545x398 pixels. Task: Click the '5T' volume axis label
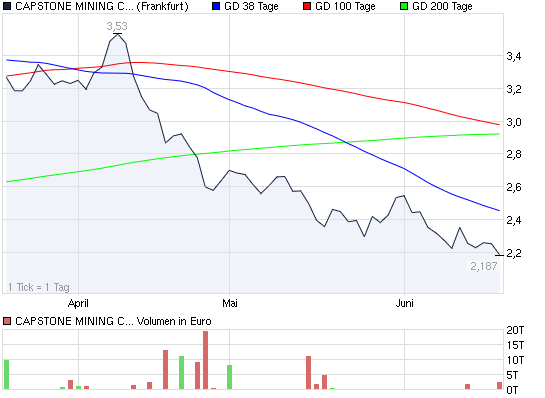[x=512, y=375]
